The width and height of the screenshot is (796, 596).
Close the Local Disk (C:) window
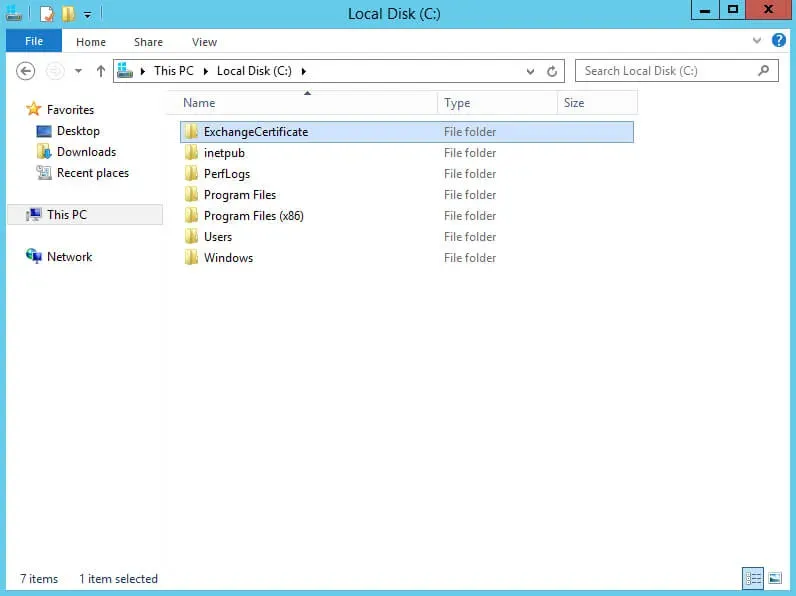tap(768, 10)
